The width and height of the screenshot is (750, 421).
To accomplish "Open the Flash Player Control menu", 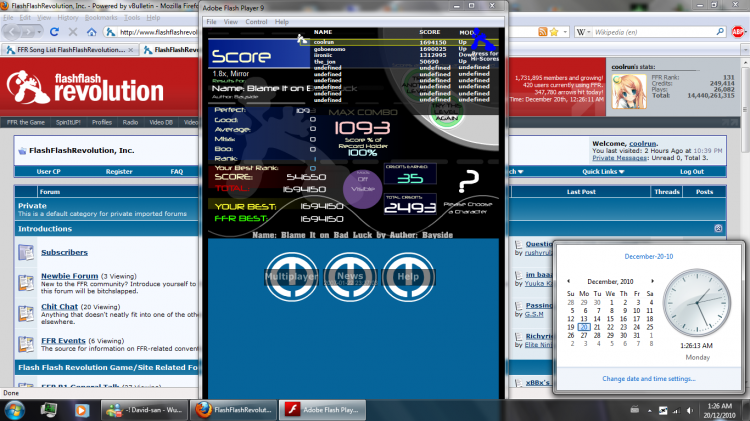I will (256, 22).
